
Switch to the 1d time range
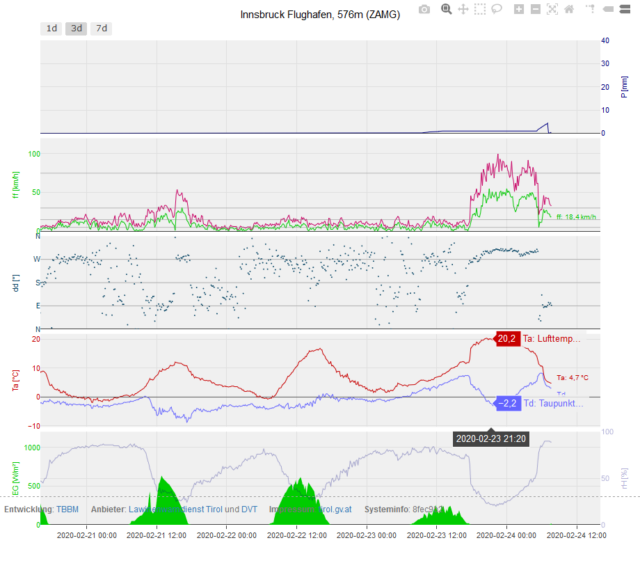click(x=51, y=28)
